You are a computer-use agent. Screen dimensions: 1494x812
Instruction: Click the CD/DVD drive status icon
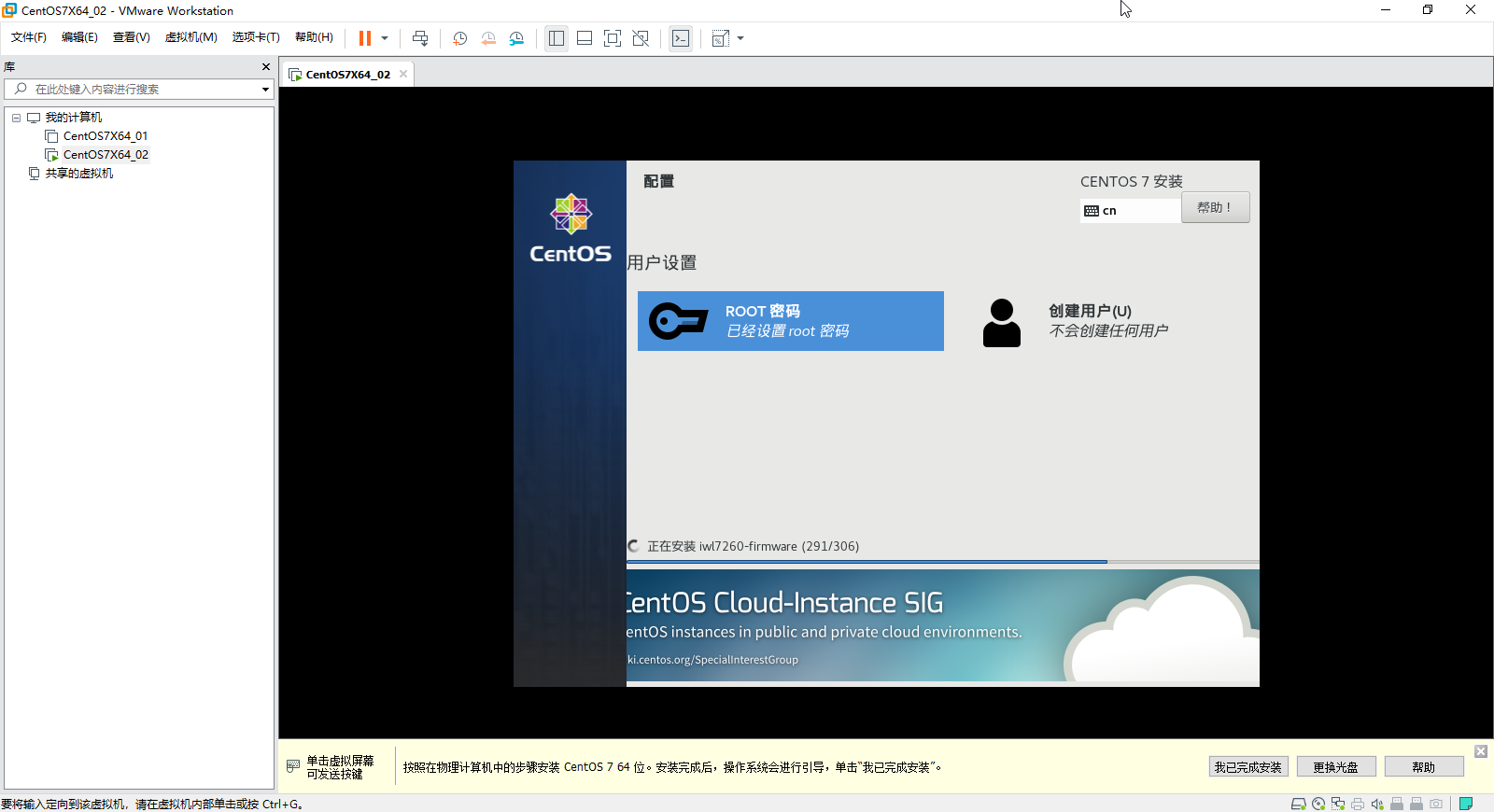click(x=1318, y=804)
